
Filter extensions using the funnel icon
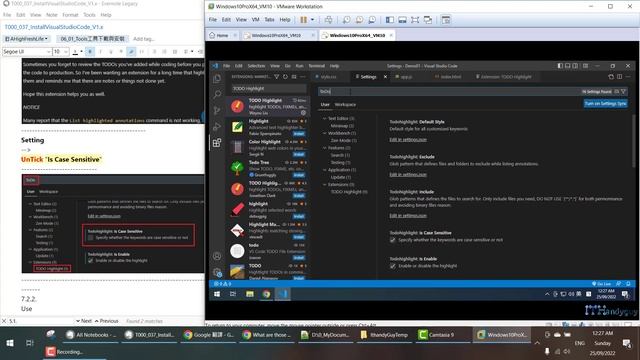click(276, 76)
